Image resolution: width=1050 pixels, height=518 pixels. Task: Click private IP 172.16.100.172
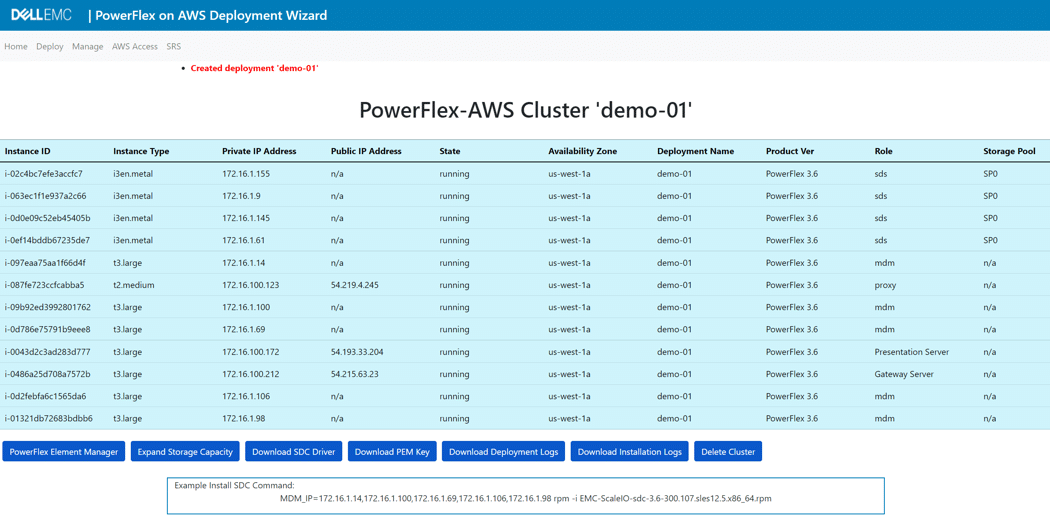click(250, 352)
